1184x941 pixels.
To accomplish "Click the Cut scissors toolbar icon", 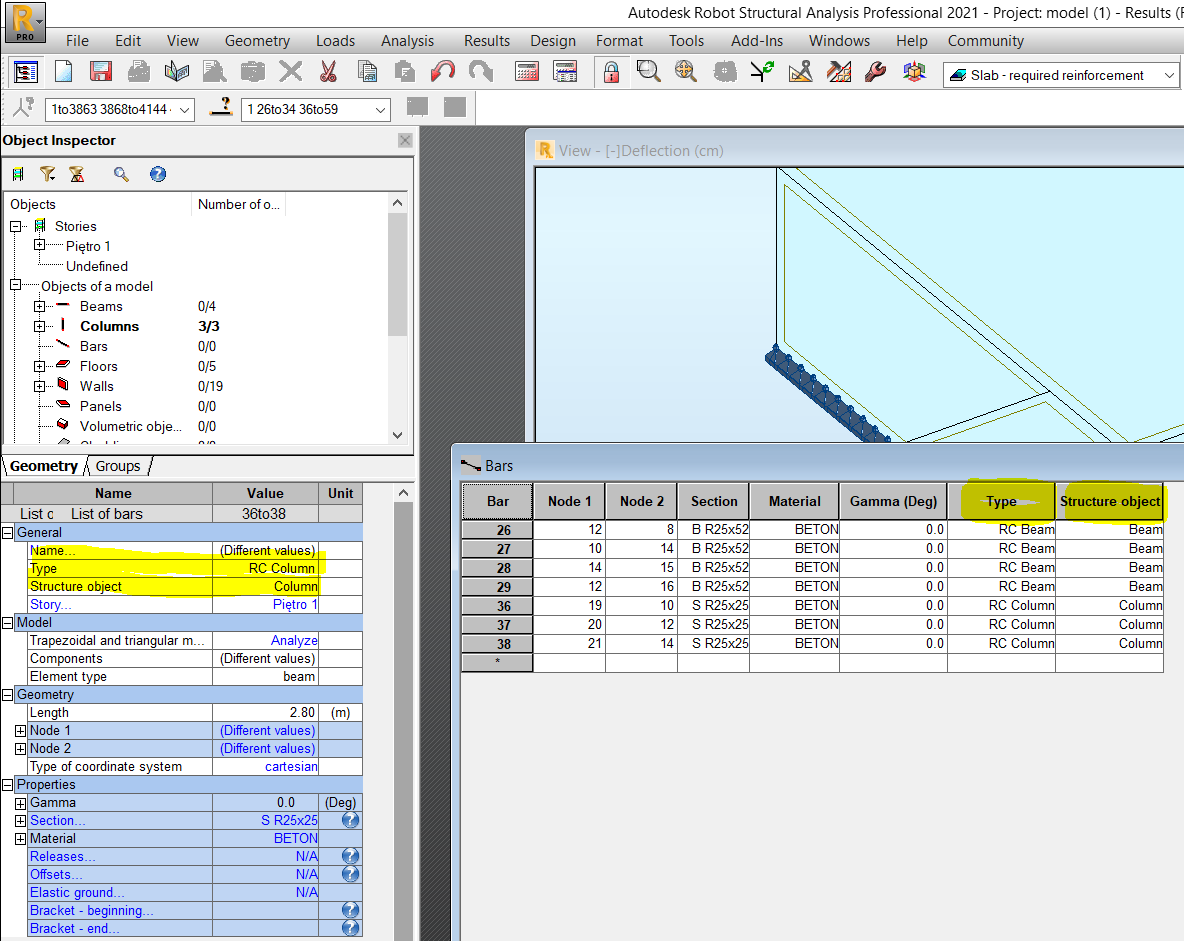I will [x=326, y=71].
